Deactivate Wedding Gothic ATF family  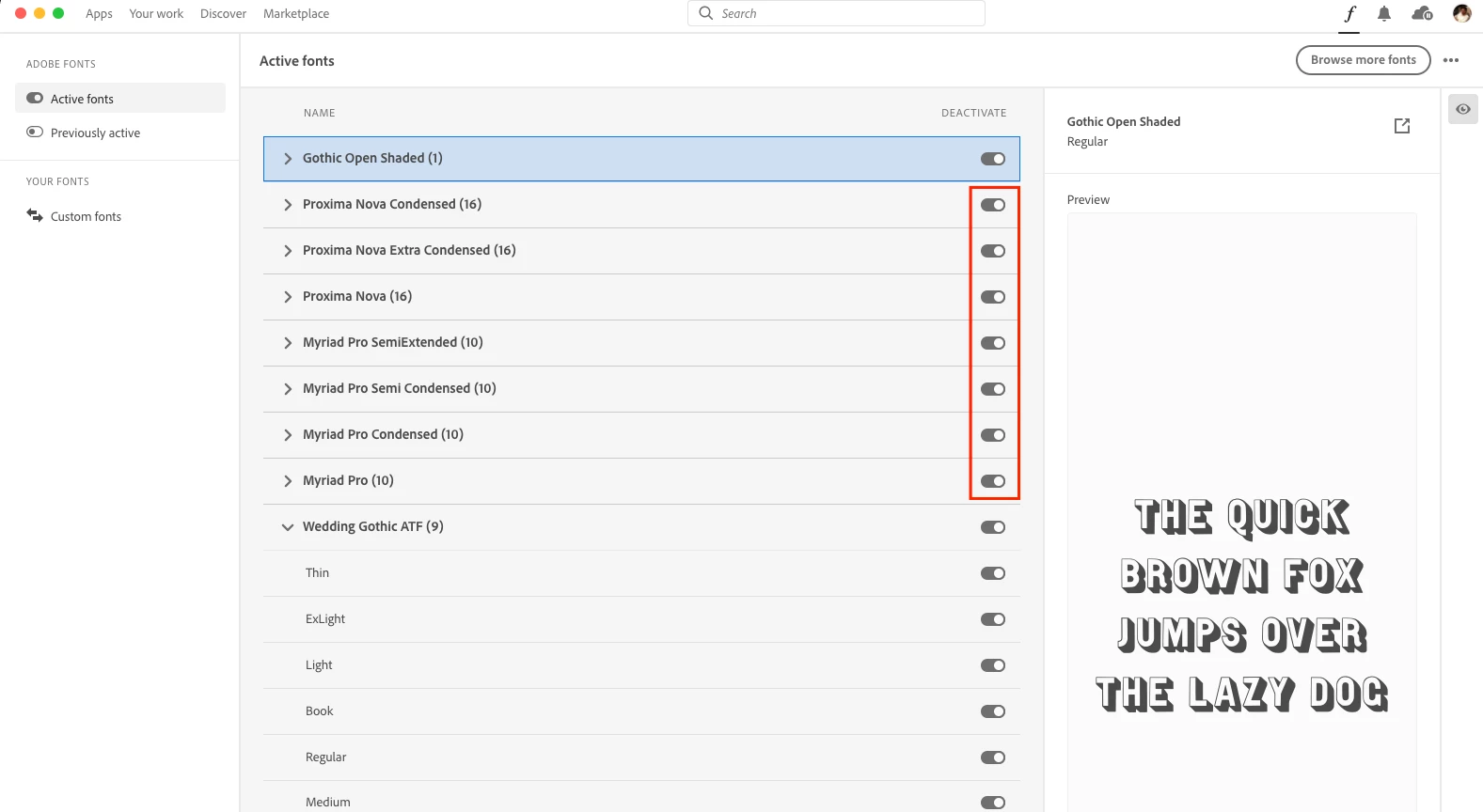pyautogui.click(x=993, y=527)
